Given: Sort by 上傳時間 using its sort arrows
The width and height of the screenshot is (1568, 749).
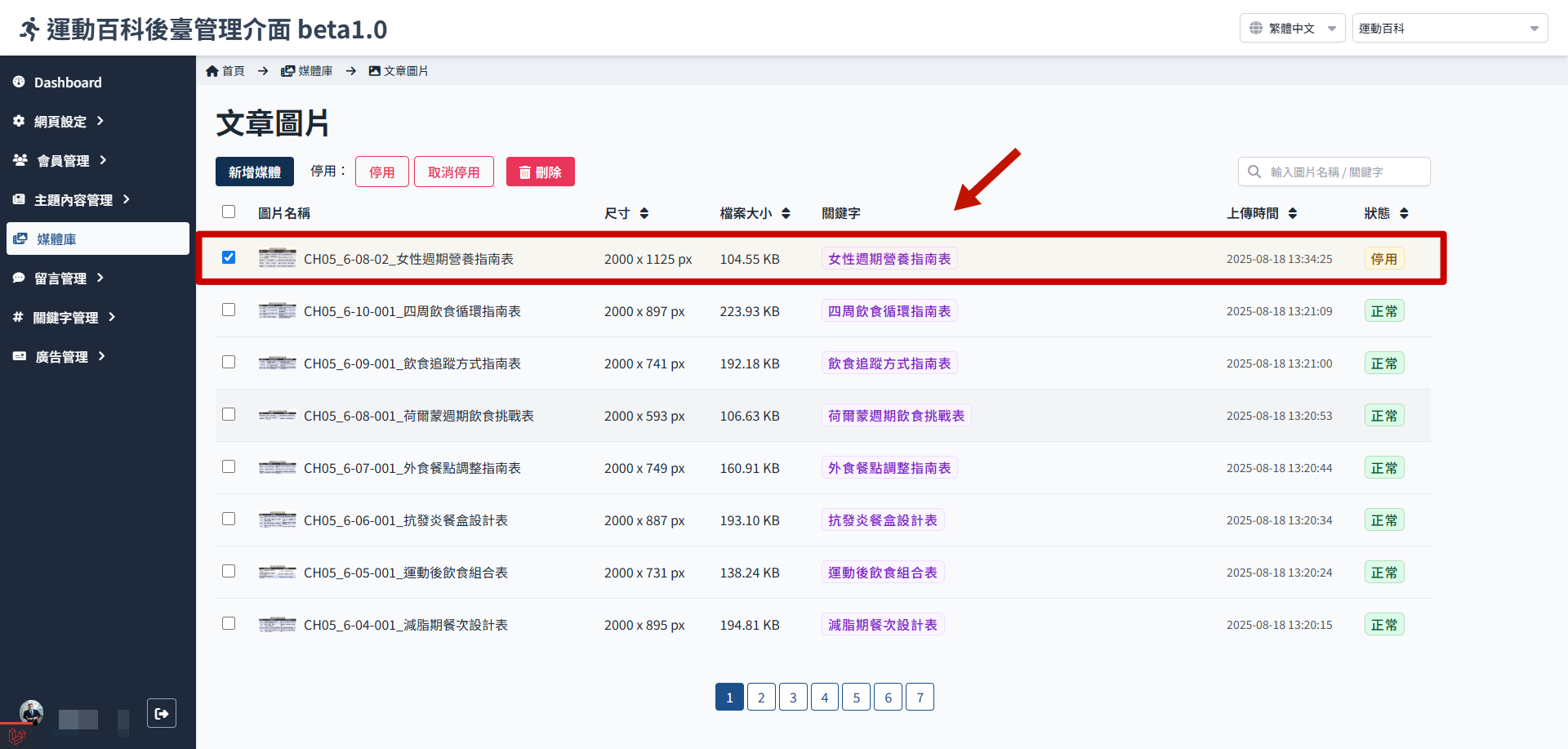Looking at the screenshot, I should pos(1293,213).
